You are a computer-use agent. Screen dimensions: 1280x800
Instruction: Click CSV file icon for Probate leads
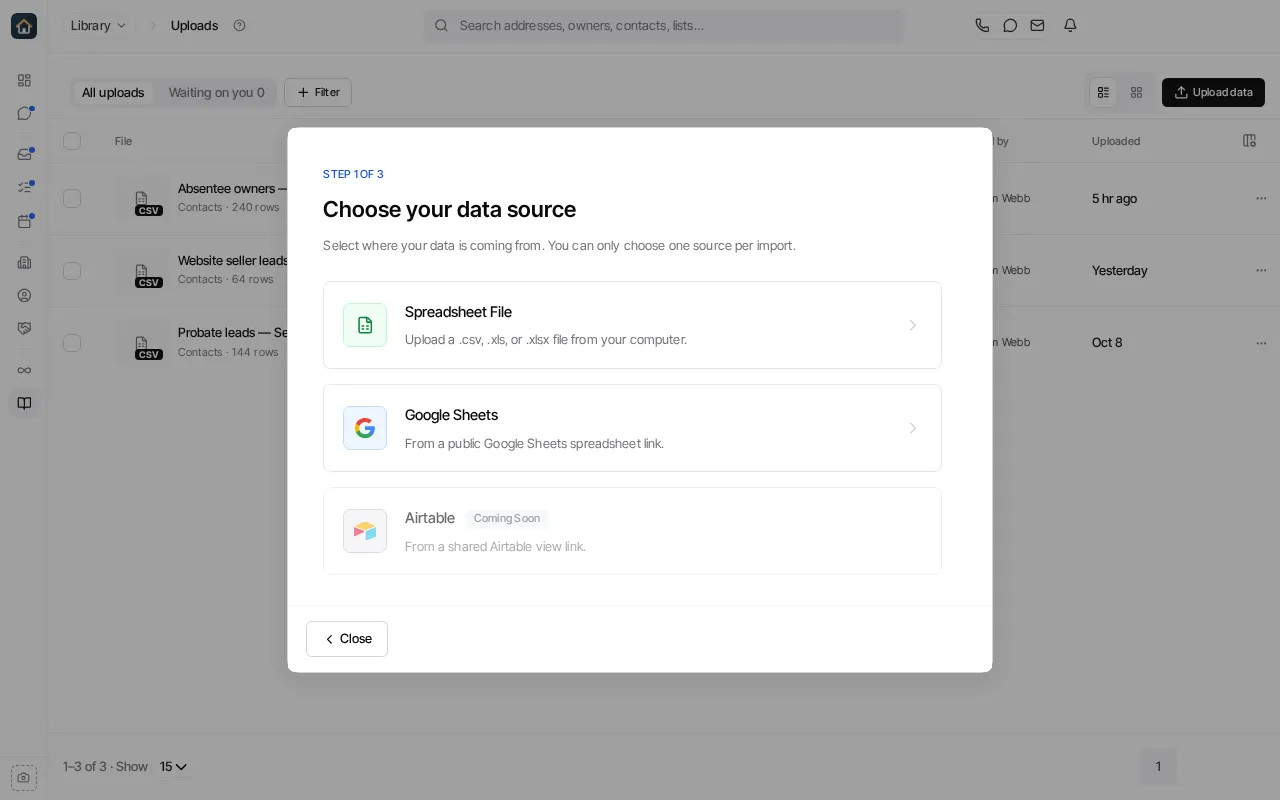pos(142,343)
